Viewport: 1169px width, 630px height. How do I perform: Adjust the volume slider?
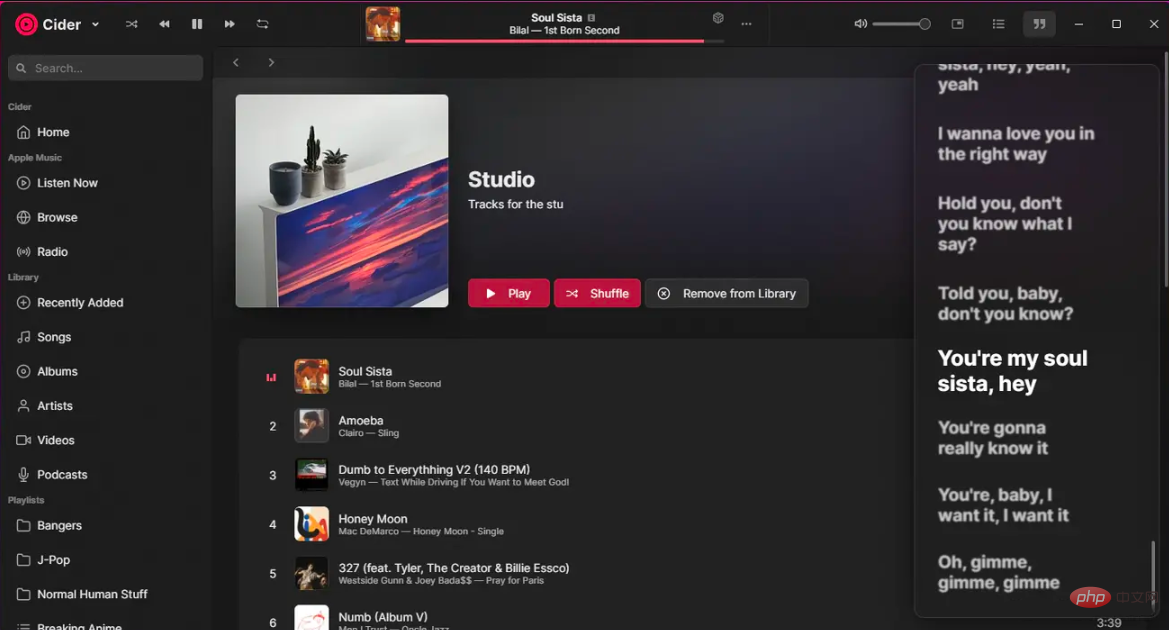tap(901, 24)
